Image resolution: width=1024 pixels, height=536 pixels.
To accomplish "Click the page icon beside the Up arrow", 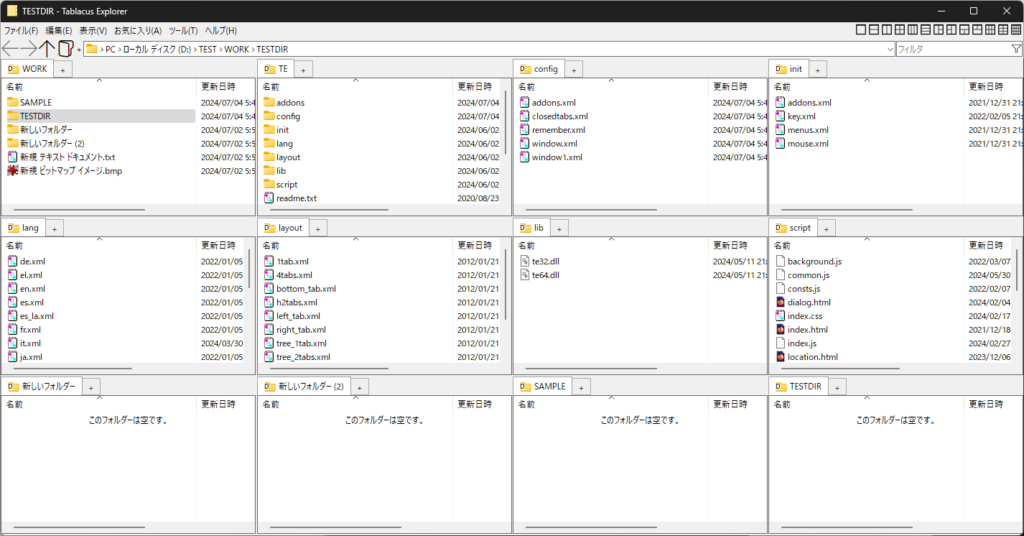I will click(65, 48).
